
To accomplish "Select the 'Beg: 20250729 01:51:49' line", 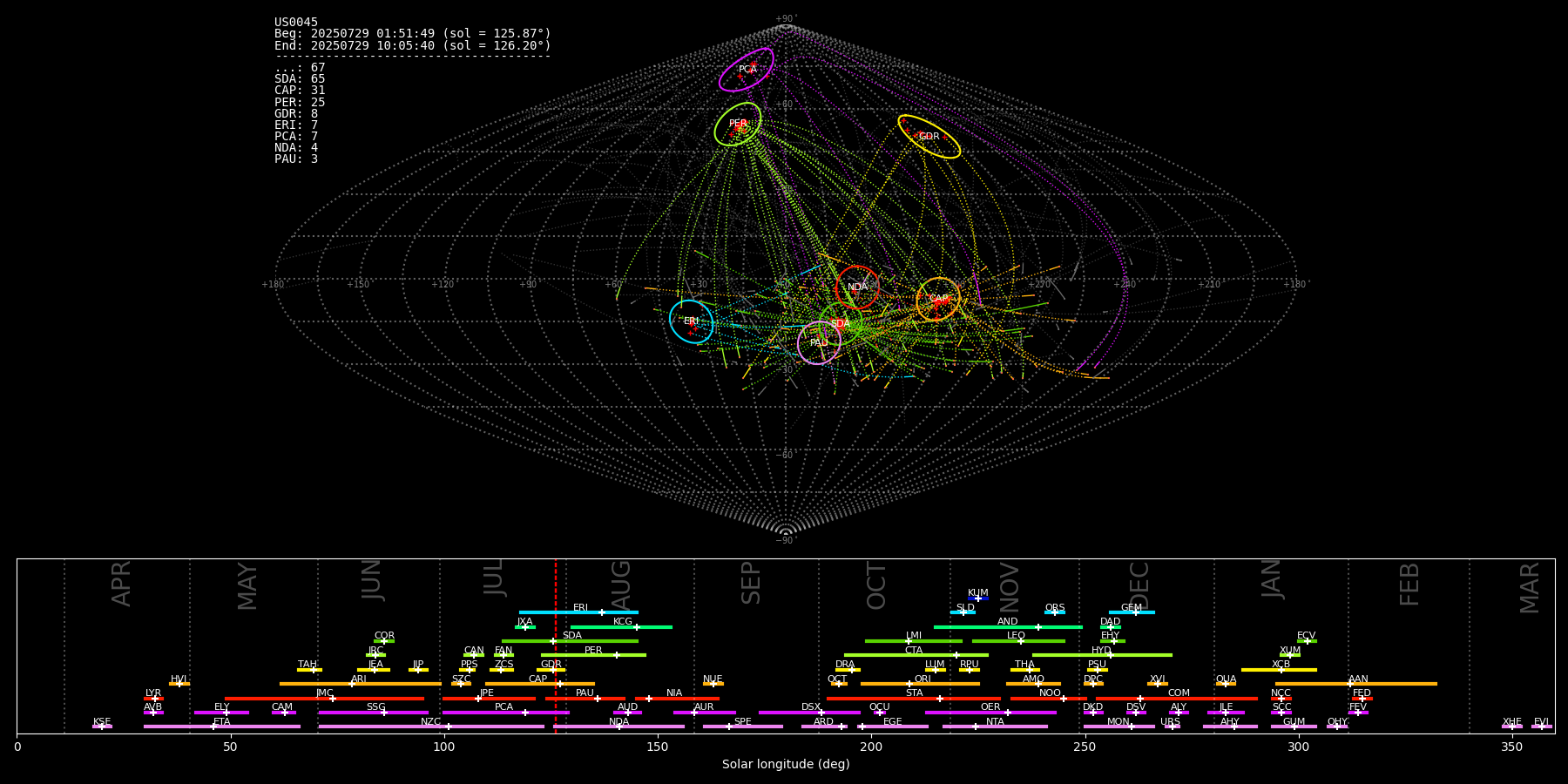I will point(413,34).
